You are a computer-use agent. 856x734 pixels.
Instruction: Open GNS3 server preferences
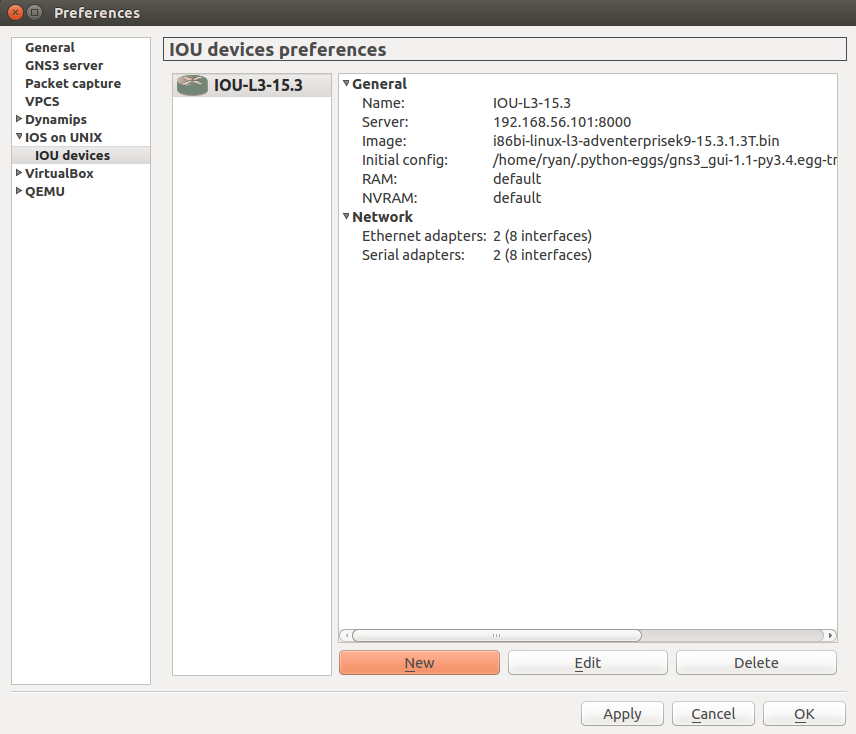64,65
